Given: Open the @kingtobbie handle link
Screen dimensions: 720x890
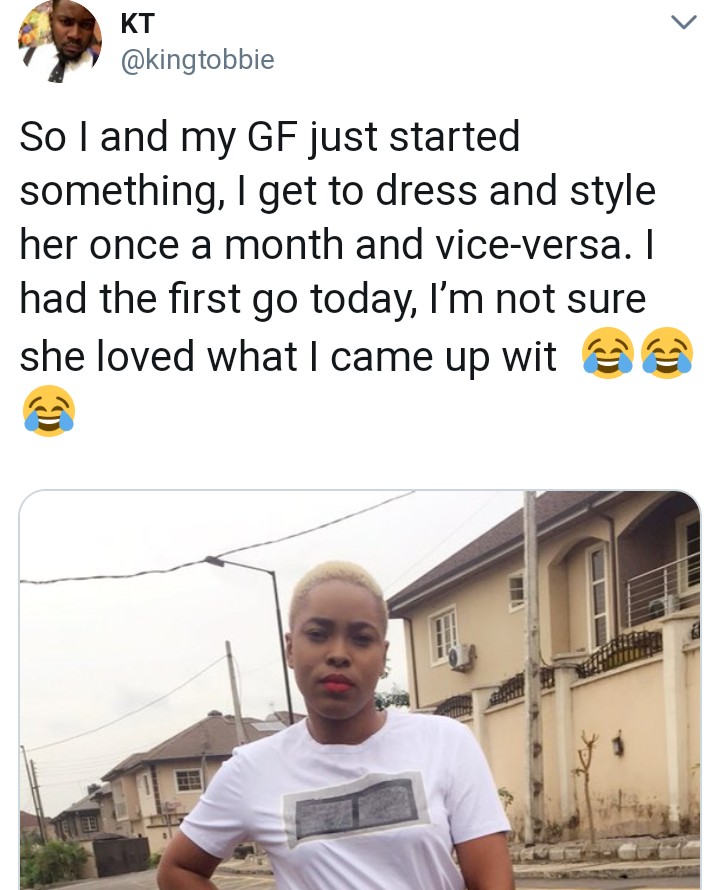Looking at the screenshot, I should [x=198, y=60].
